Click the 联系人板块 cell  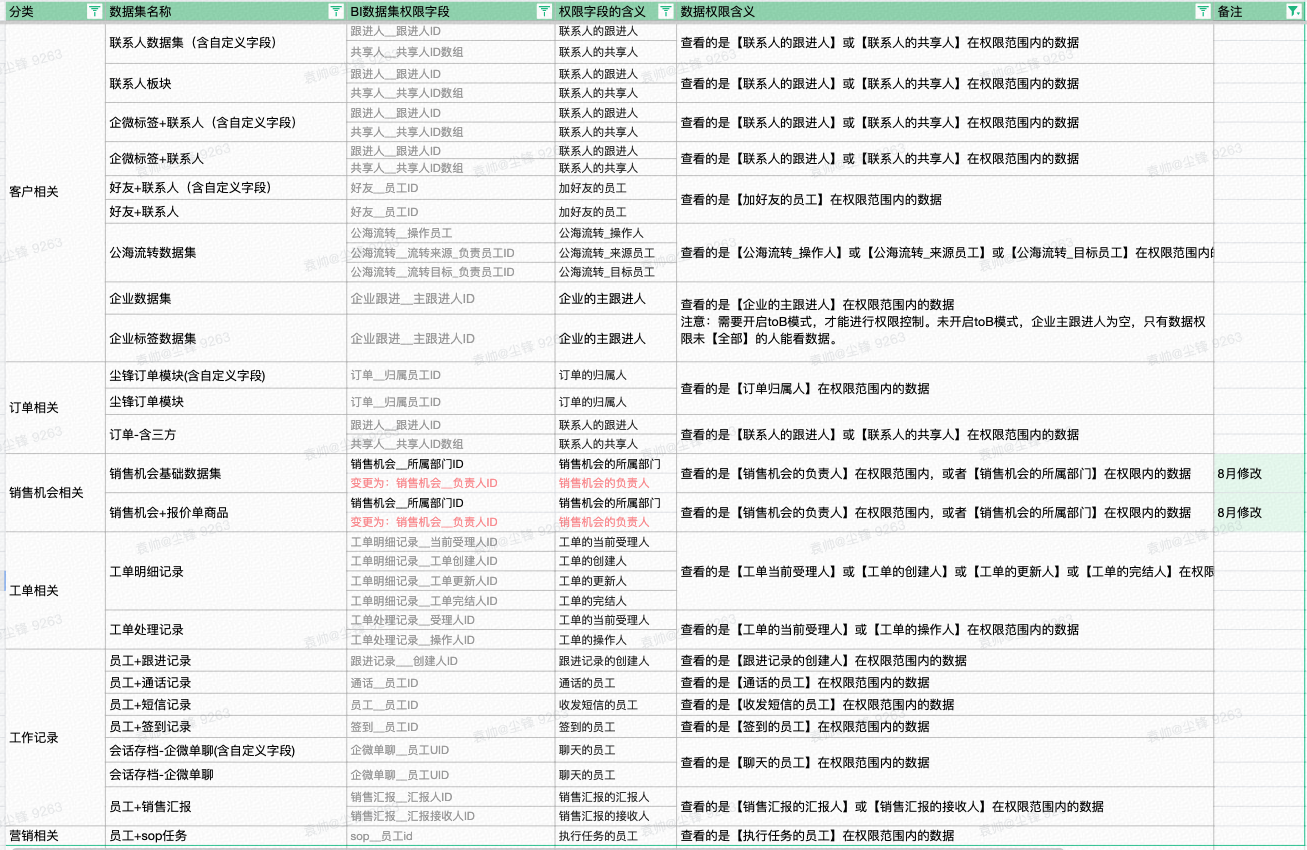(226, 84)
